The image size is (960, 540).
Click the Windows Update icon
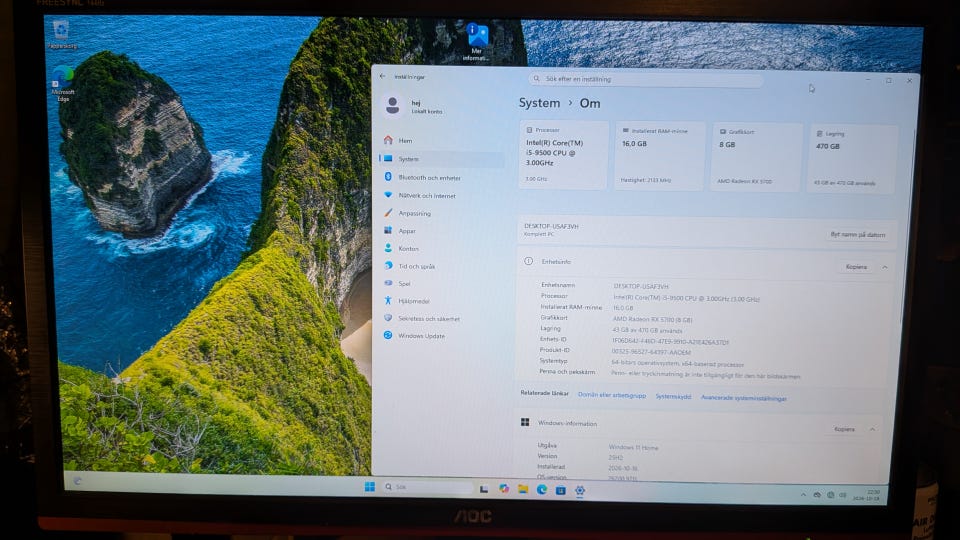pos(388,336)
